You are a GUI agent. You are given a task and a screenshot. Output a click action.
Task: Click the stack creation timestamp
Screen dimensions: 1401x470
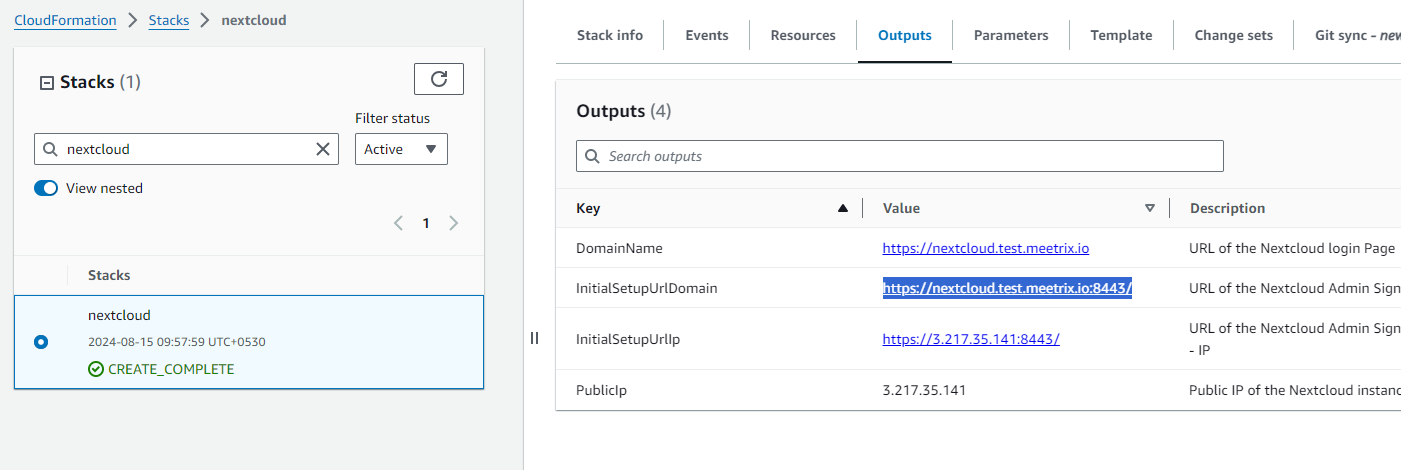177,342
